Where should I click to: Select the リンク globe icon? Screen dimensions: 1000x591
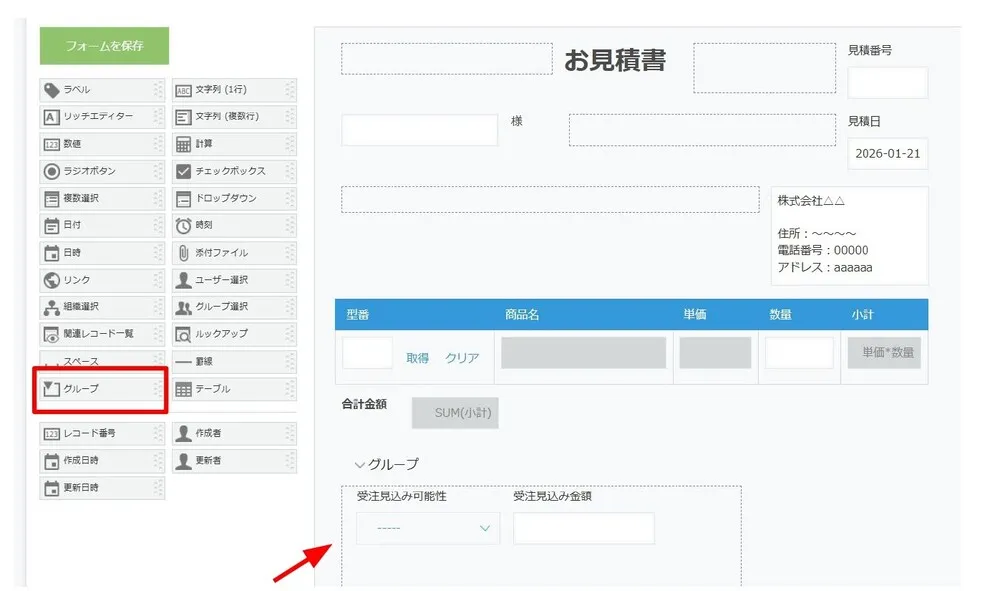pos(52,280)
